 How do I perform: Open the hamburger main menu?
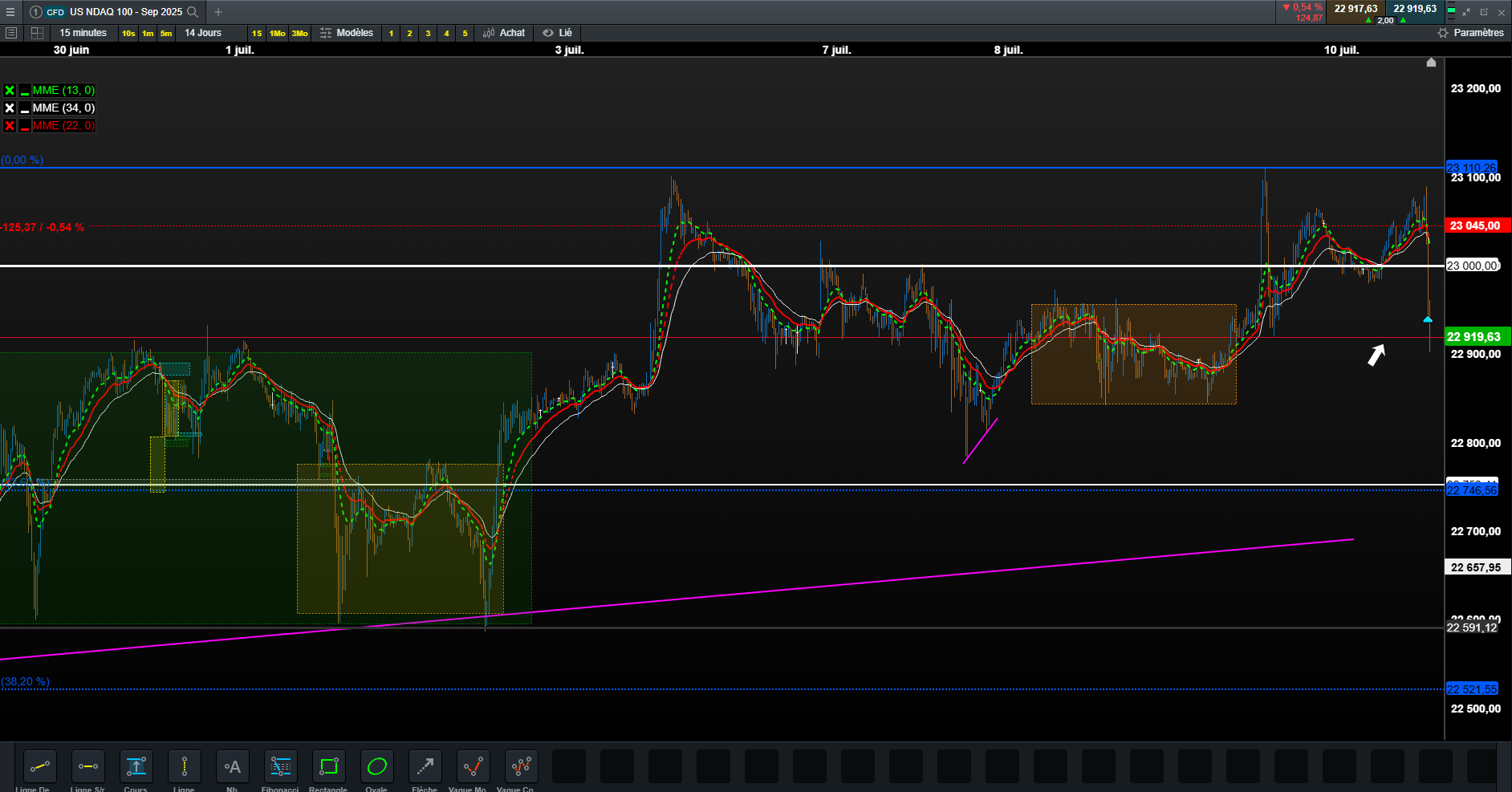[10, 12]
